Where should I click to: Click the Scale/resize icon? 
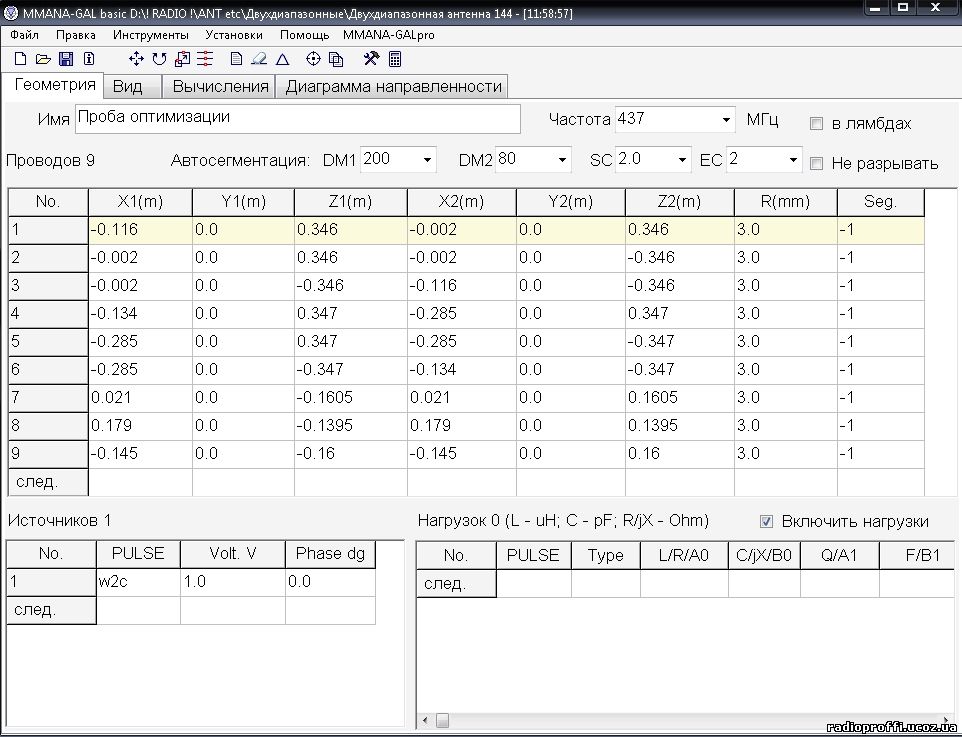pos(182,59)
